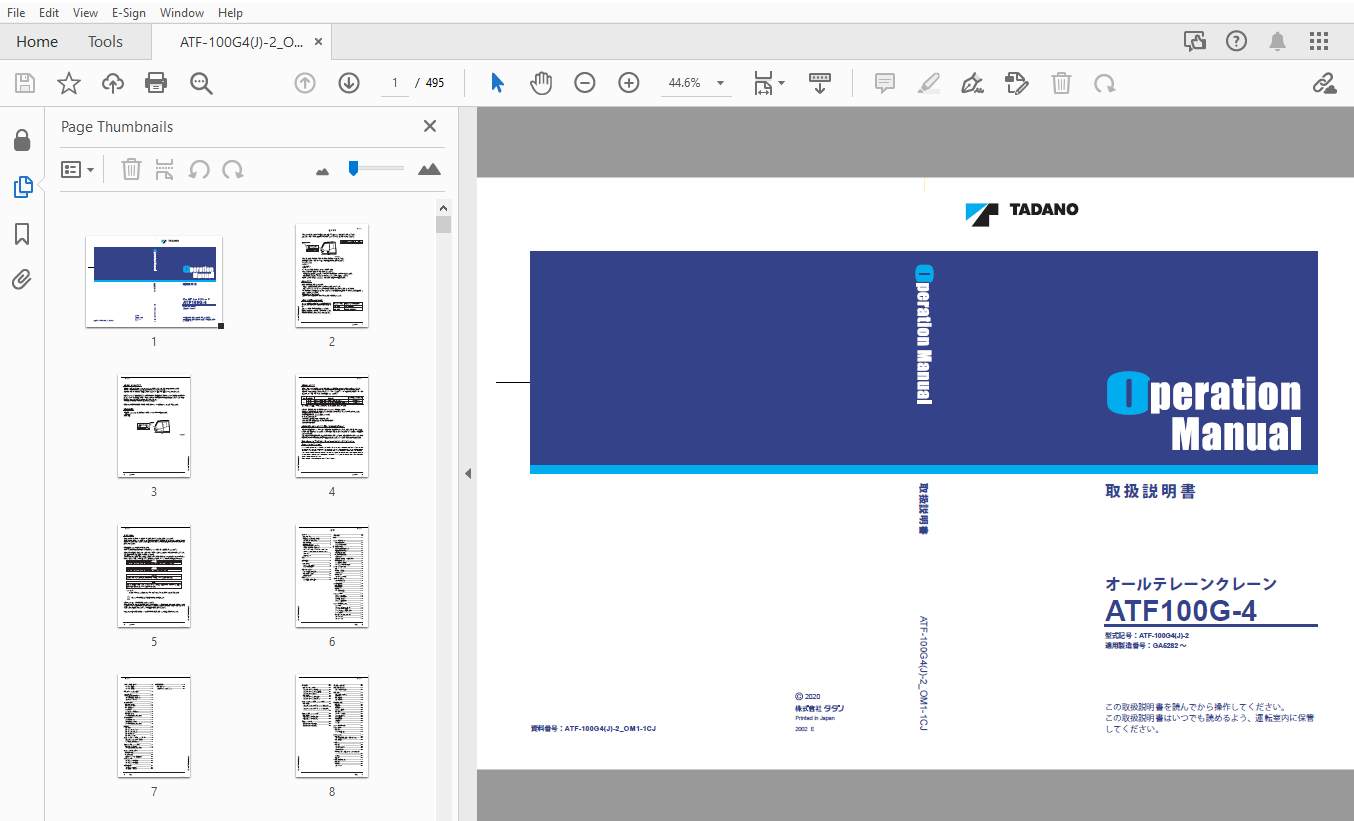This screenshot has width=1354, height=821.
Task: Expand fit page tool dropdown arrow
Action: click(782, 83)
